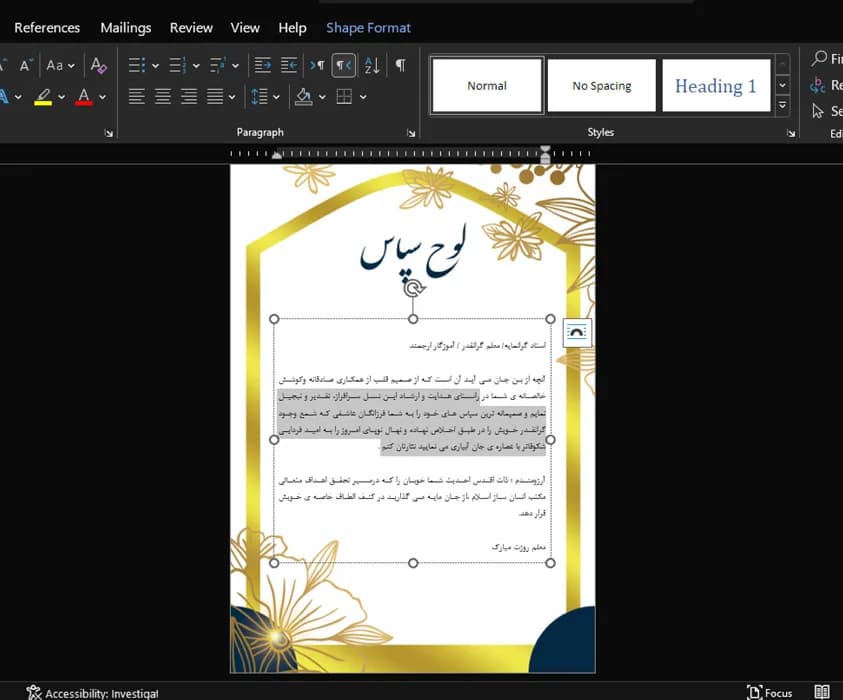The width and height of the screenshot is (843, 700).
Task: Open Accessibility: Investigate status
Action: (x=92, y=693)
